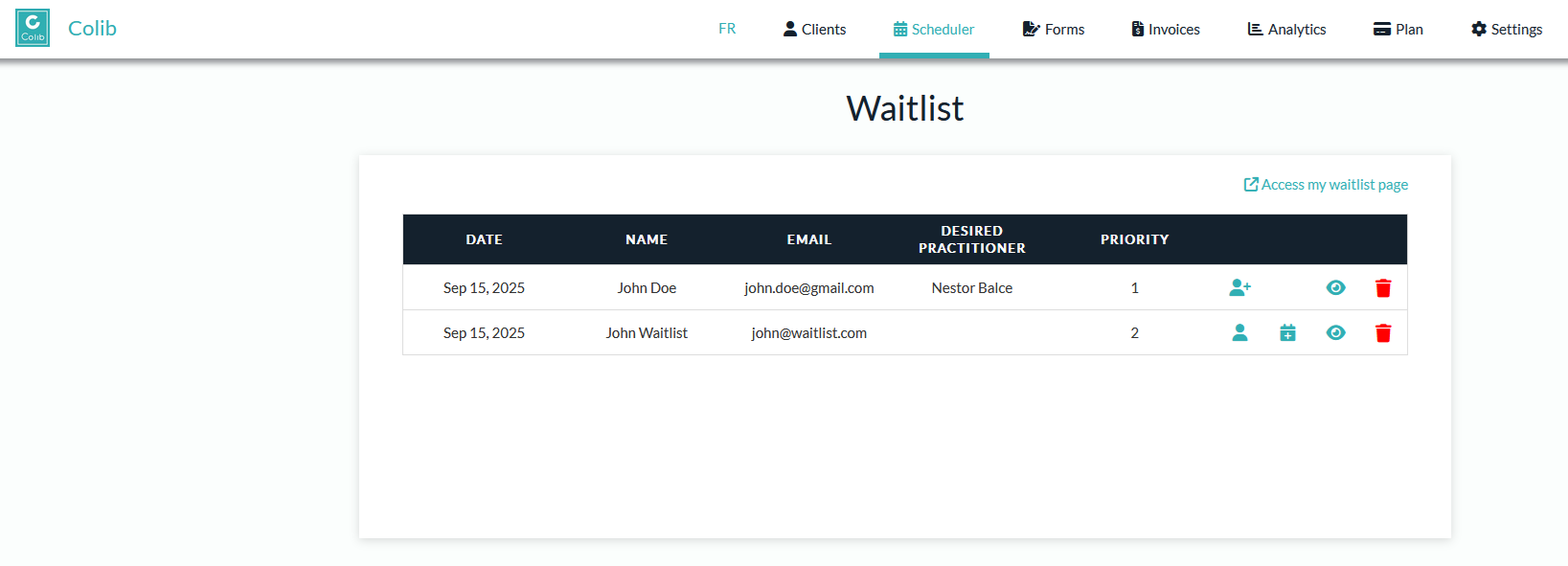
Task: Click the John Doe name cell
Action: (647, 287)
